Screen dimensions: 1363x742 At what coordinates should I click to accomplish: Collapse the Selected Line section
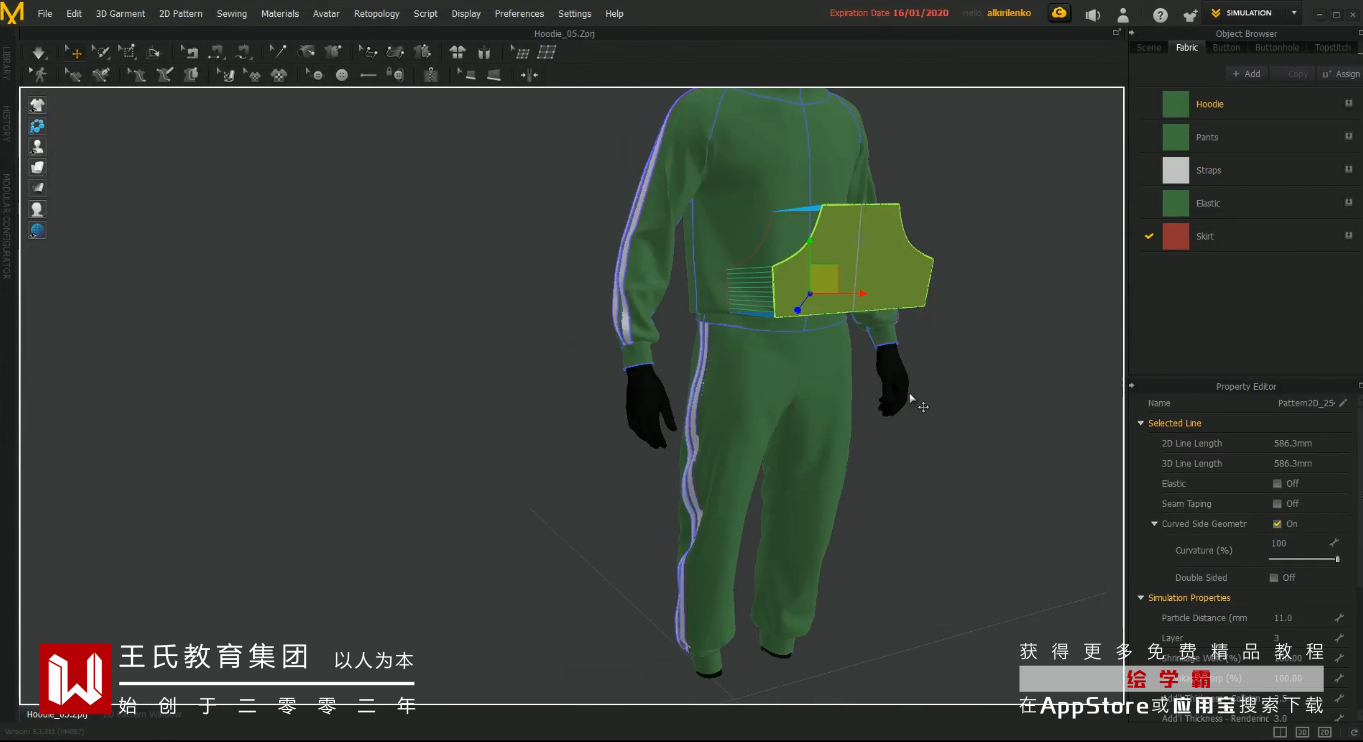(x=1141, y=424)
